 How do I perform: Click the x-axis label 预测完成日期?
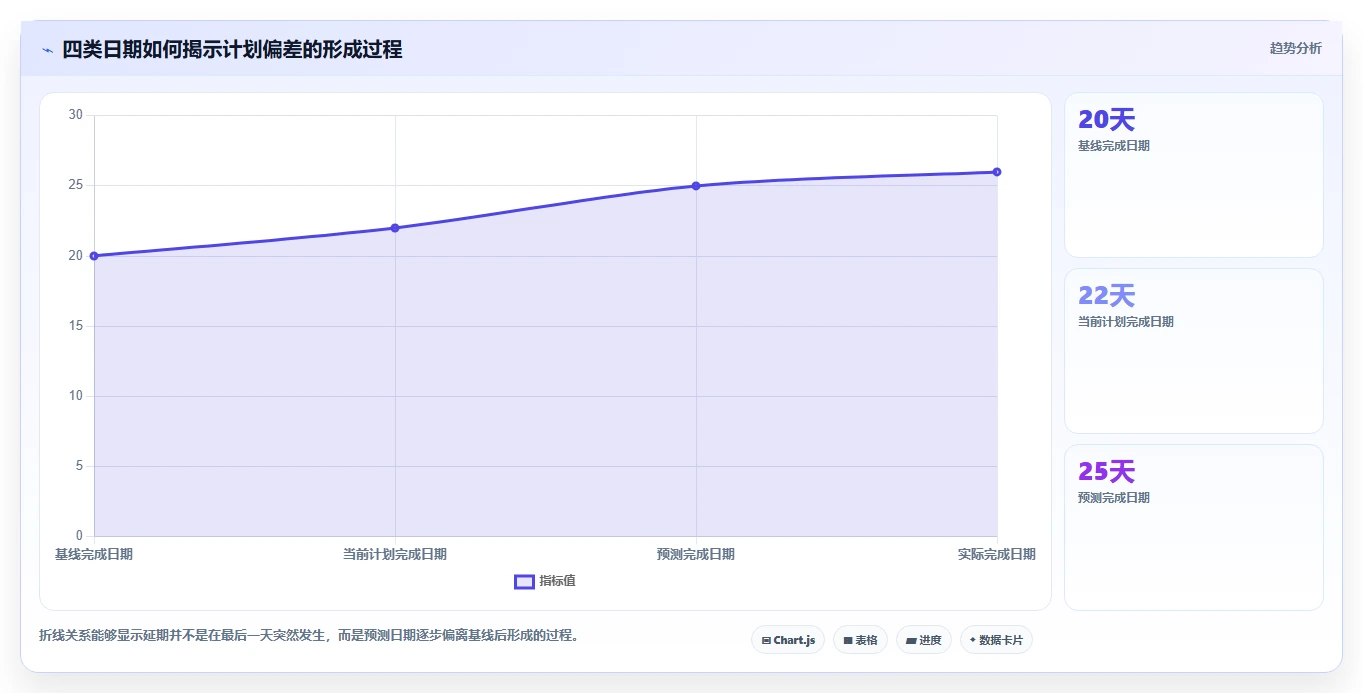(696, 554)
